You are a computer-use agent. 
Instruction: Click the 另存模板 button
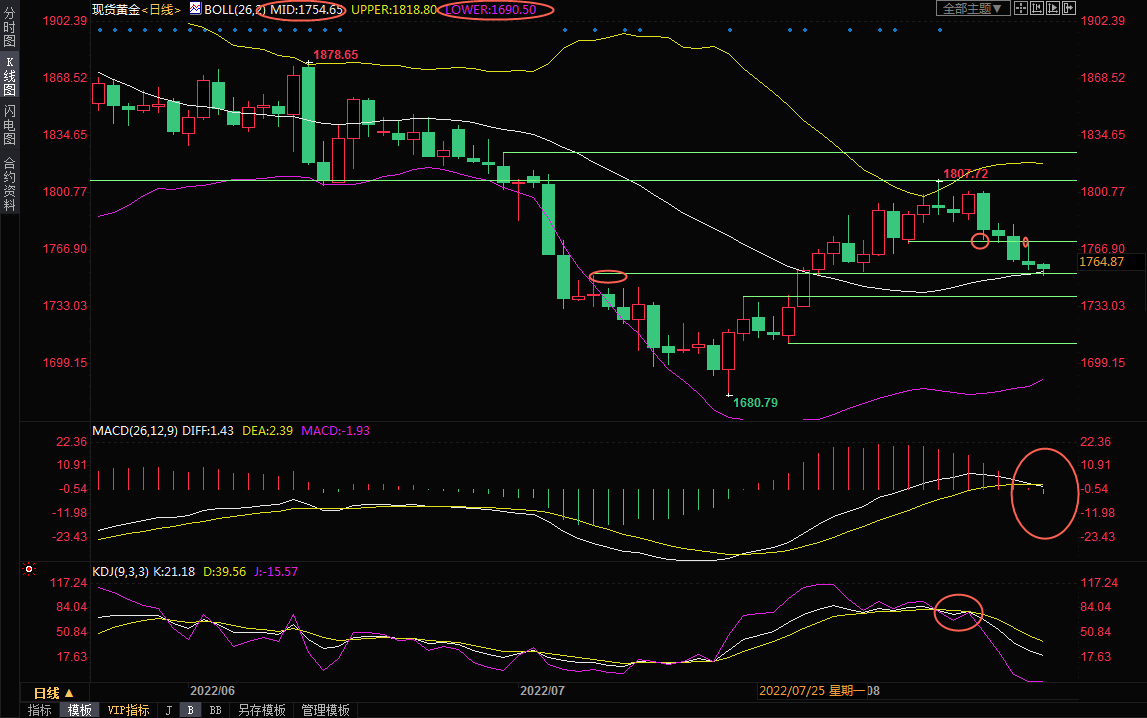tap(261, 710)
